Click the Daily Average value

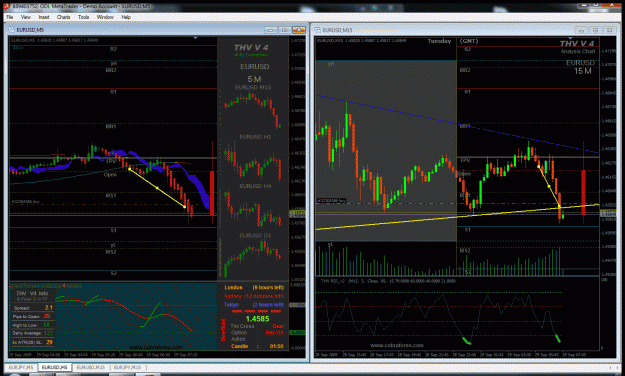click(48, 333)
